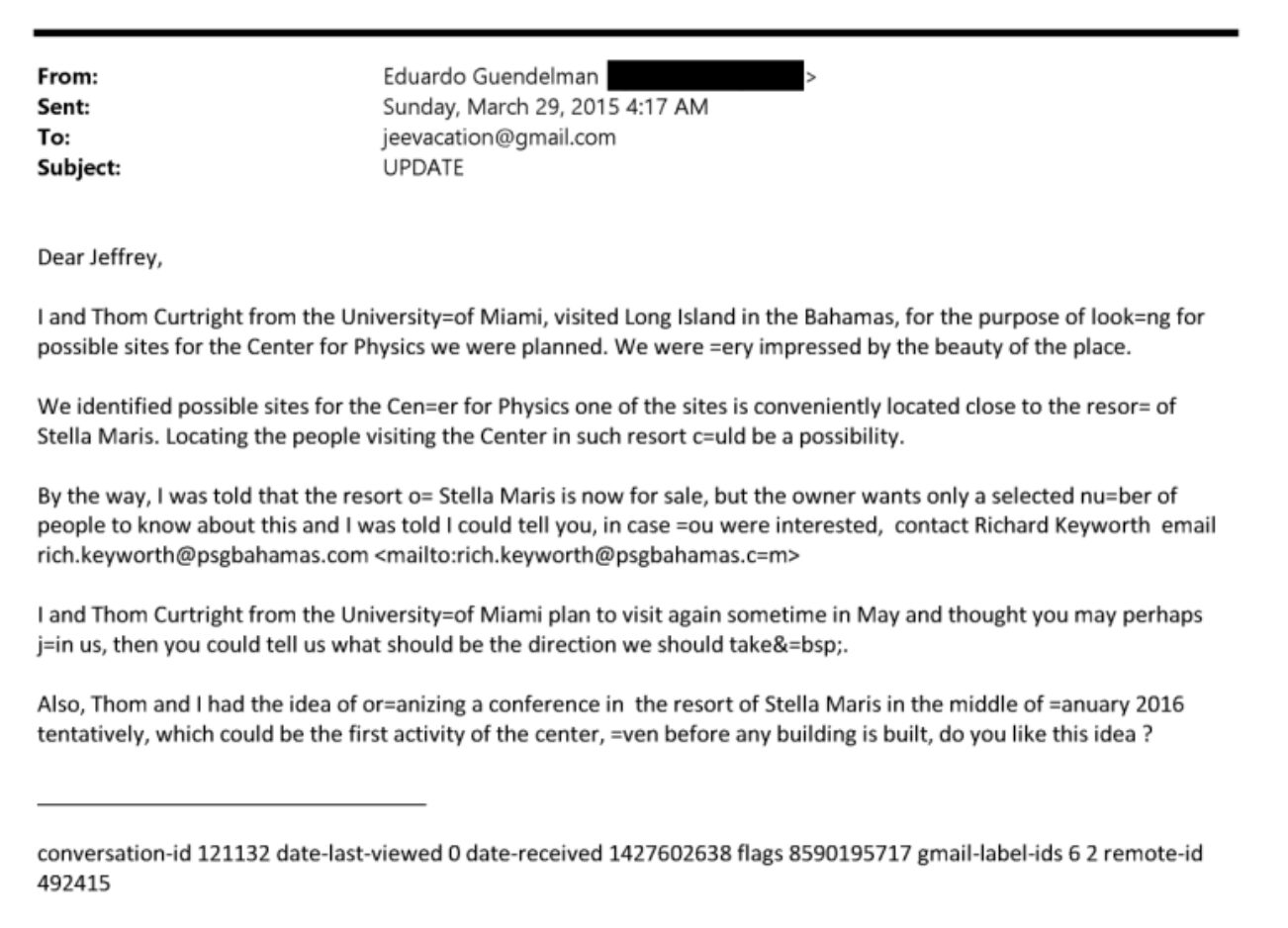Screen dimensions: 1288x928
Task: Click the redacted black box after sender name
Action: 705,76
